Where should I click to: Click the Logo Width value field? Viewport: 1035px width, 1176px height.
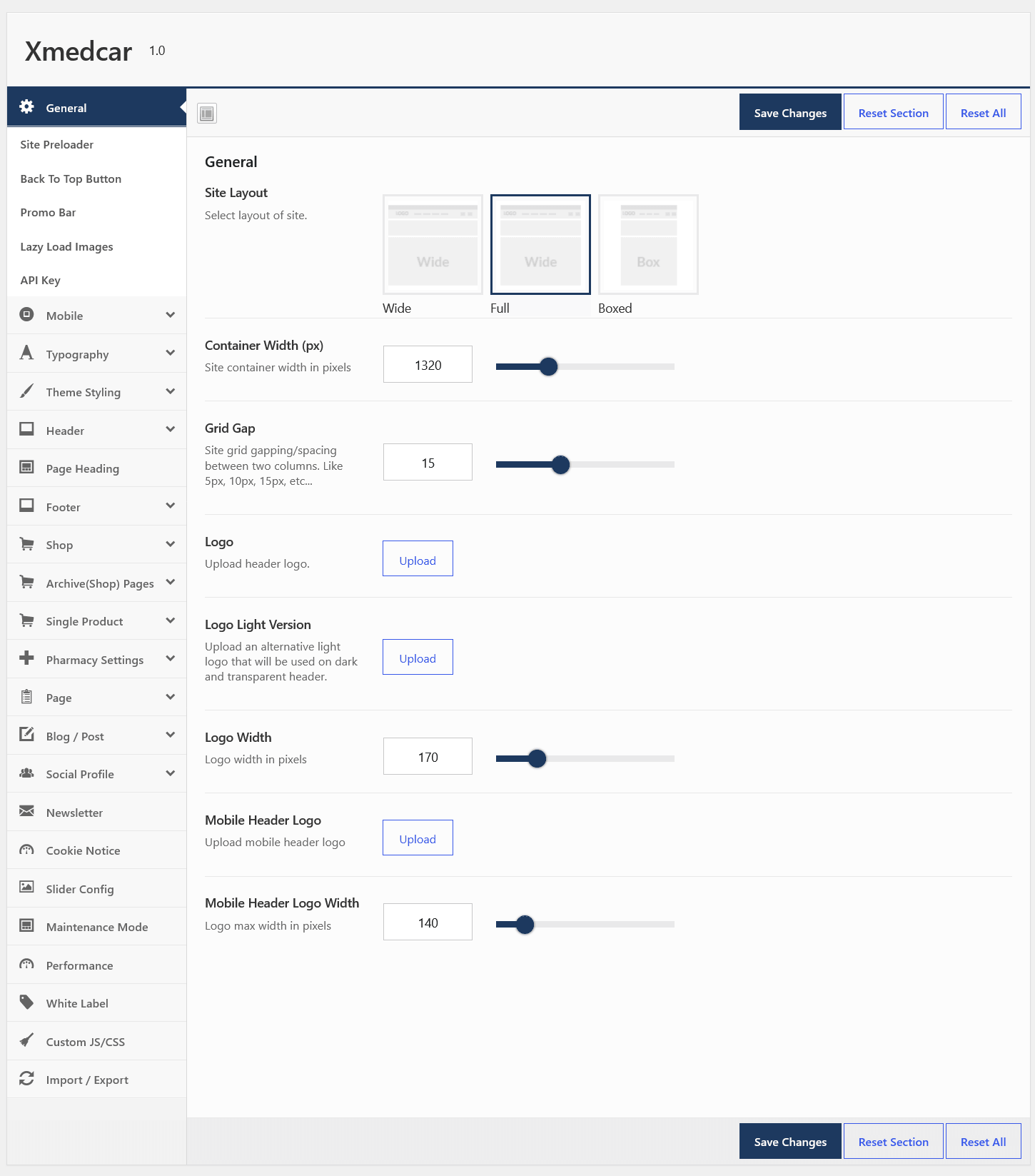click(428, 756)
